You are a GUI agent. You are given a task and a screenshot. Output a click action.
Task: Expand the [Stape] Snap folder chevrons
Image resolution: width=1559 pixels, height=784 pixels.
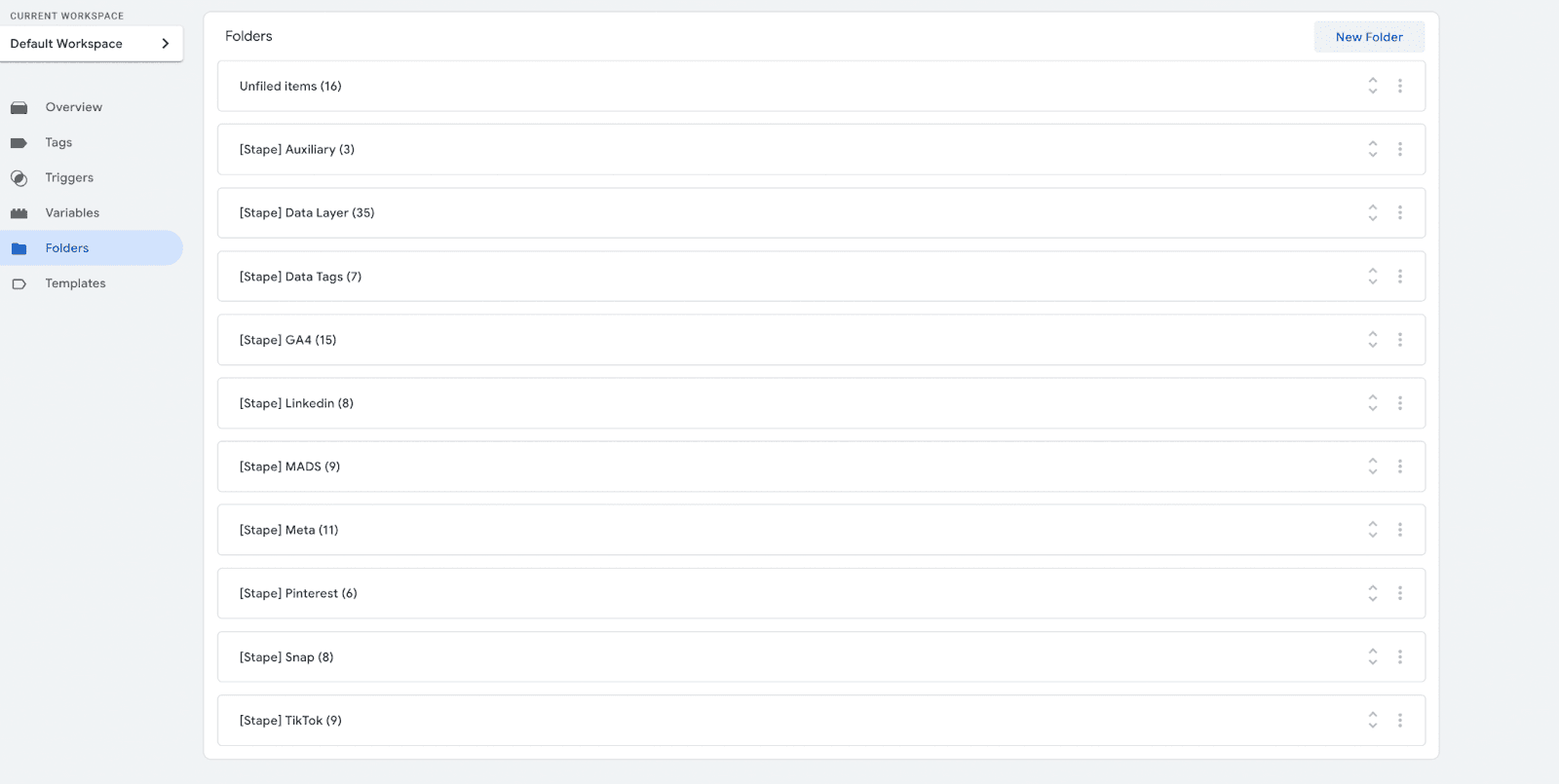[x=1373, y=657]
